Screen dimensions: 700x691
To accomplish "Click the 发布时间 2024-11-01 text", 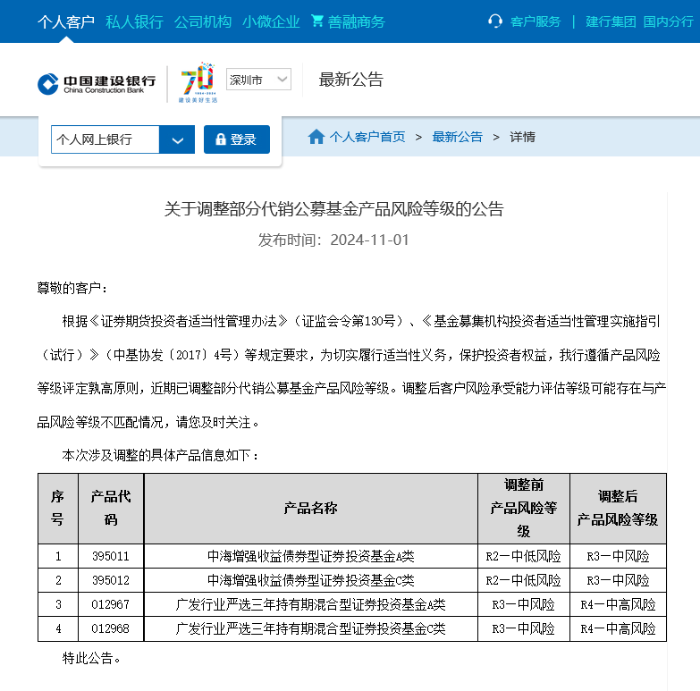I will [x=333, y=240].
